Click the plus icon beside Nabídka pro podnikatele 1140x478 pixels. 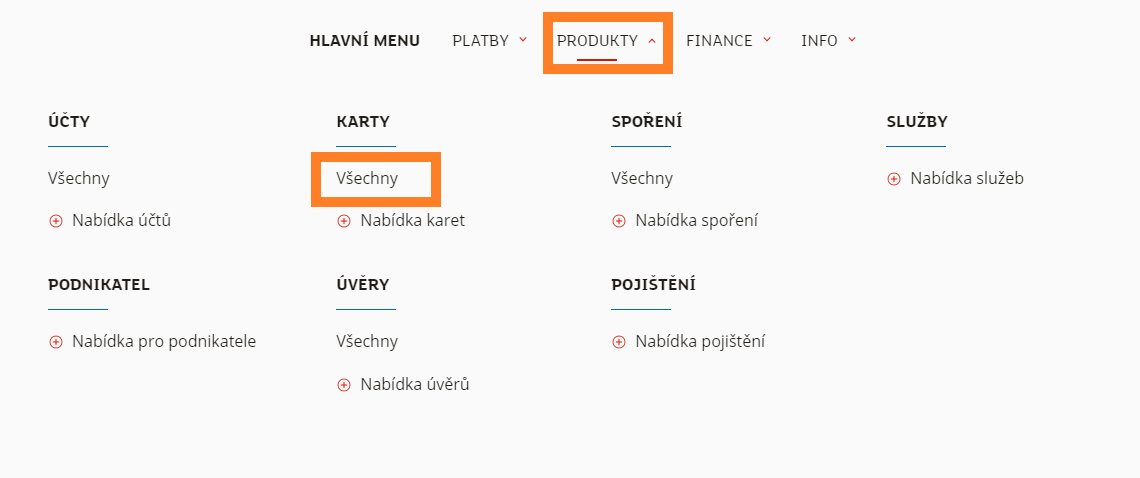56,342
